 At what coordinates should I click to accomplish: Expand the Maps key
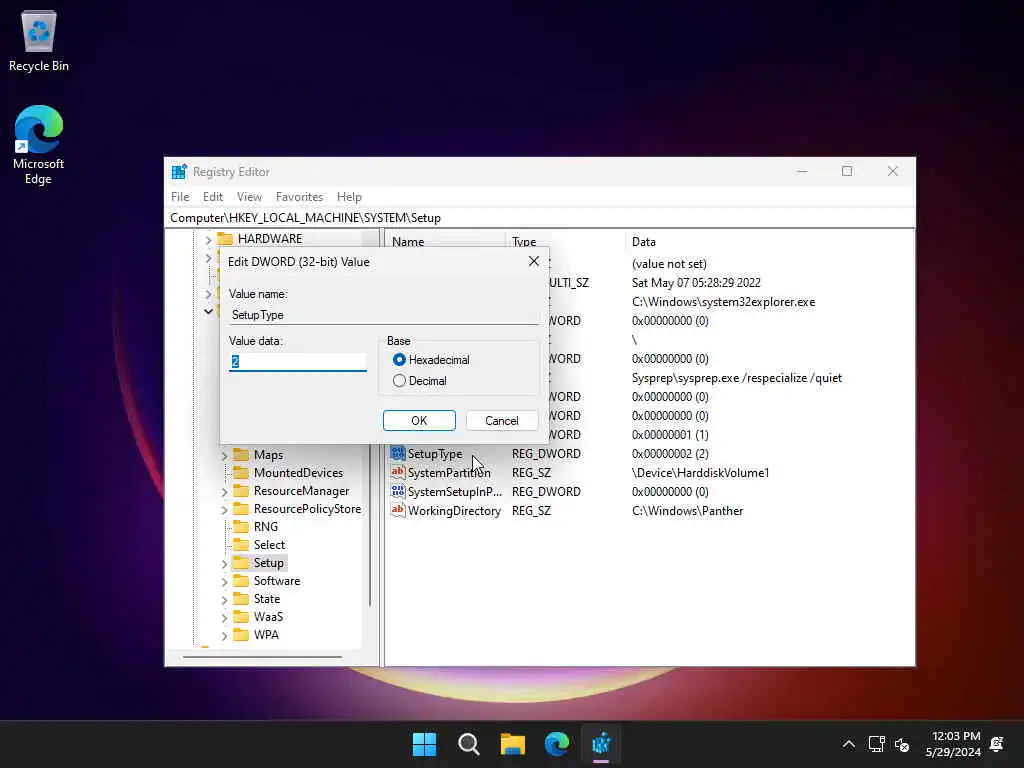pos(225,455)
